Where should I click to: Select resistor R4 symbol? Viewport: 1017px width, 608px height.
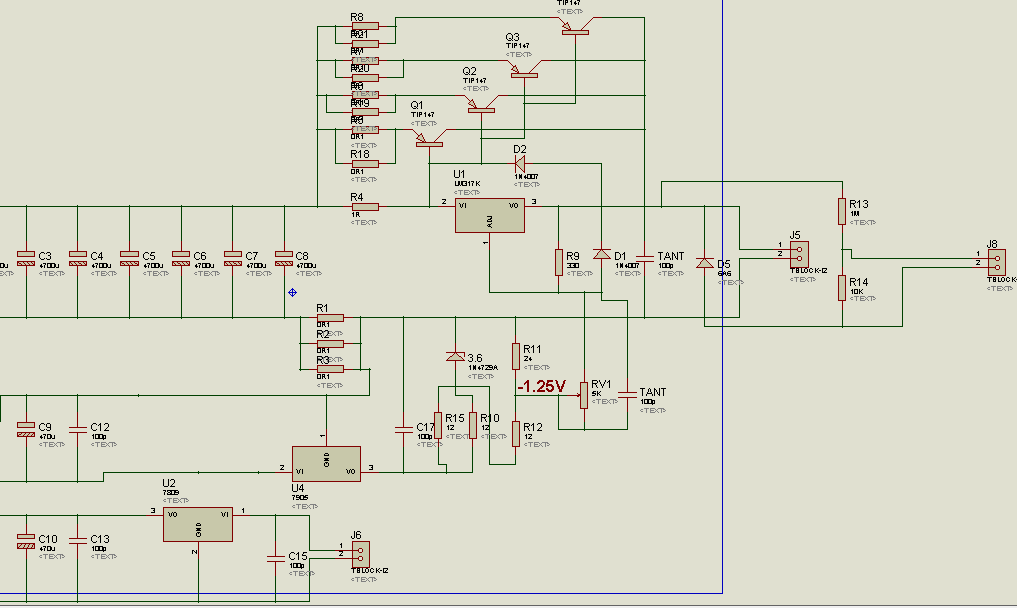tap(365, 207)
